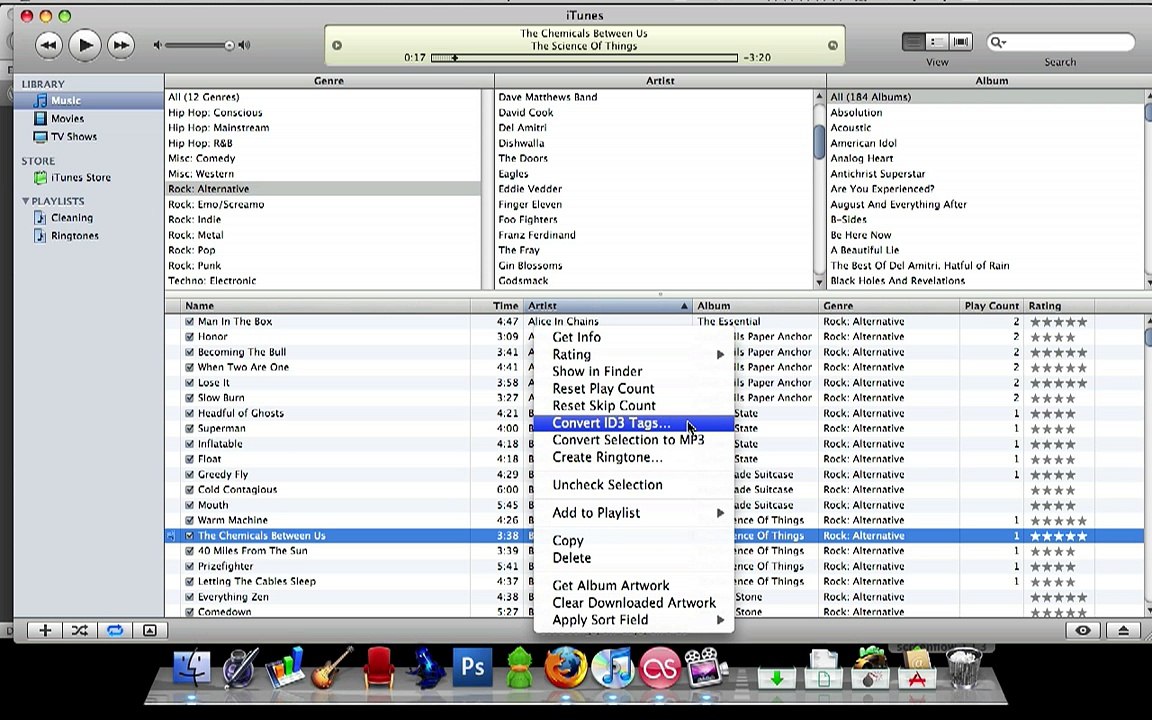Select Foo Fighters in Artist list
Image resolution: width=1152 pixels, height=720 pixels.
pos(654,220)
